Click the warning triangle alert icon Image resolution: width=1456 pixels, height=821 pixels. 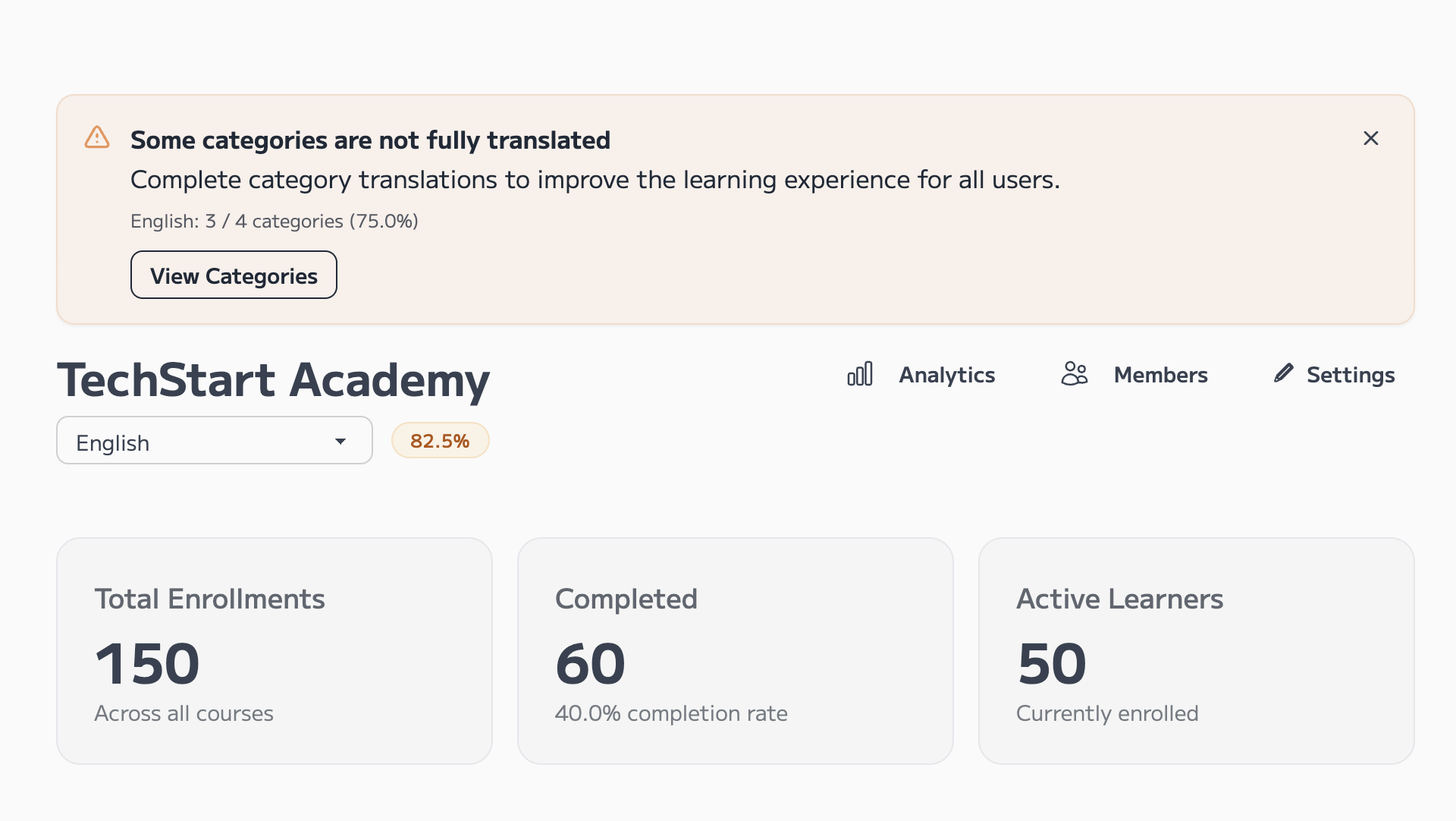[97, 137]
